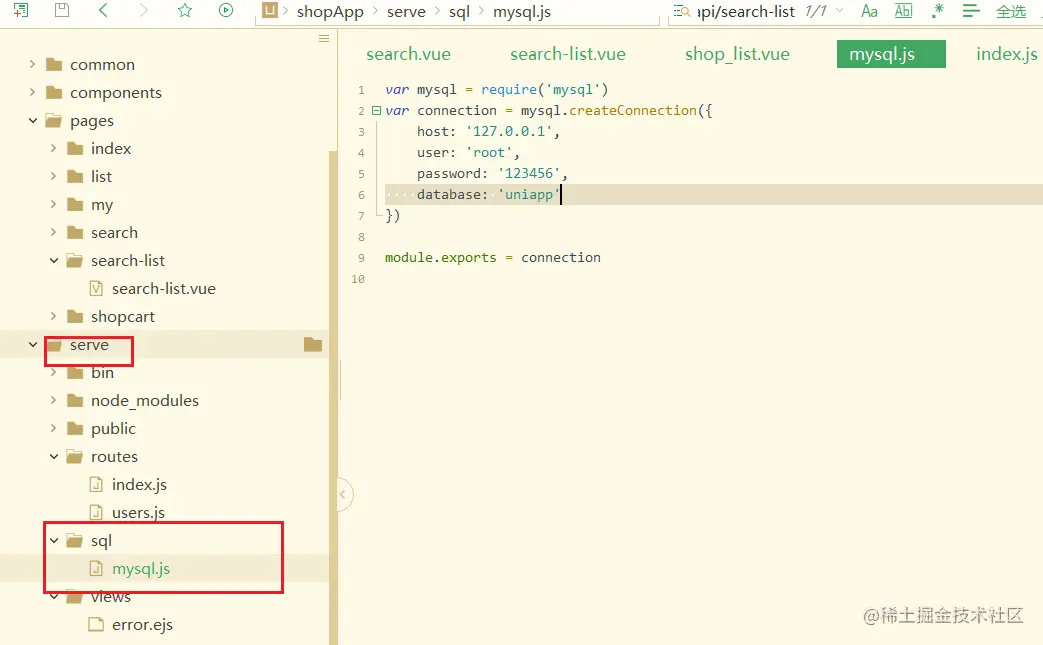This screenshot has height=645, width=1043.
Task: Click mysql.js in the breadcrumb
Action: tap(522, 12)
